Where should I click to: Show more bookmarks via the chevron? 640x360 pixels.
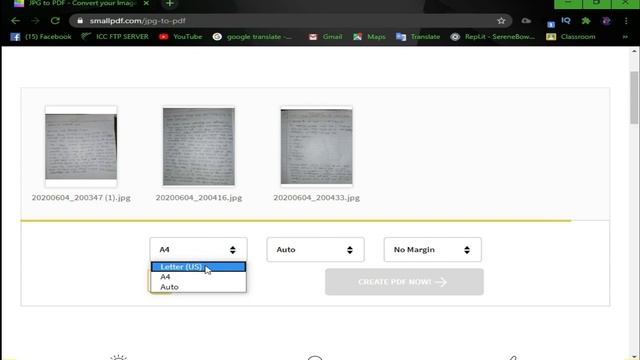point(625,37)
